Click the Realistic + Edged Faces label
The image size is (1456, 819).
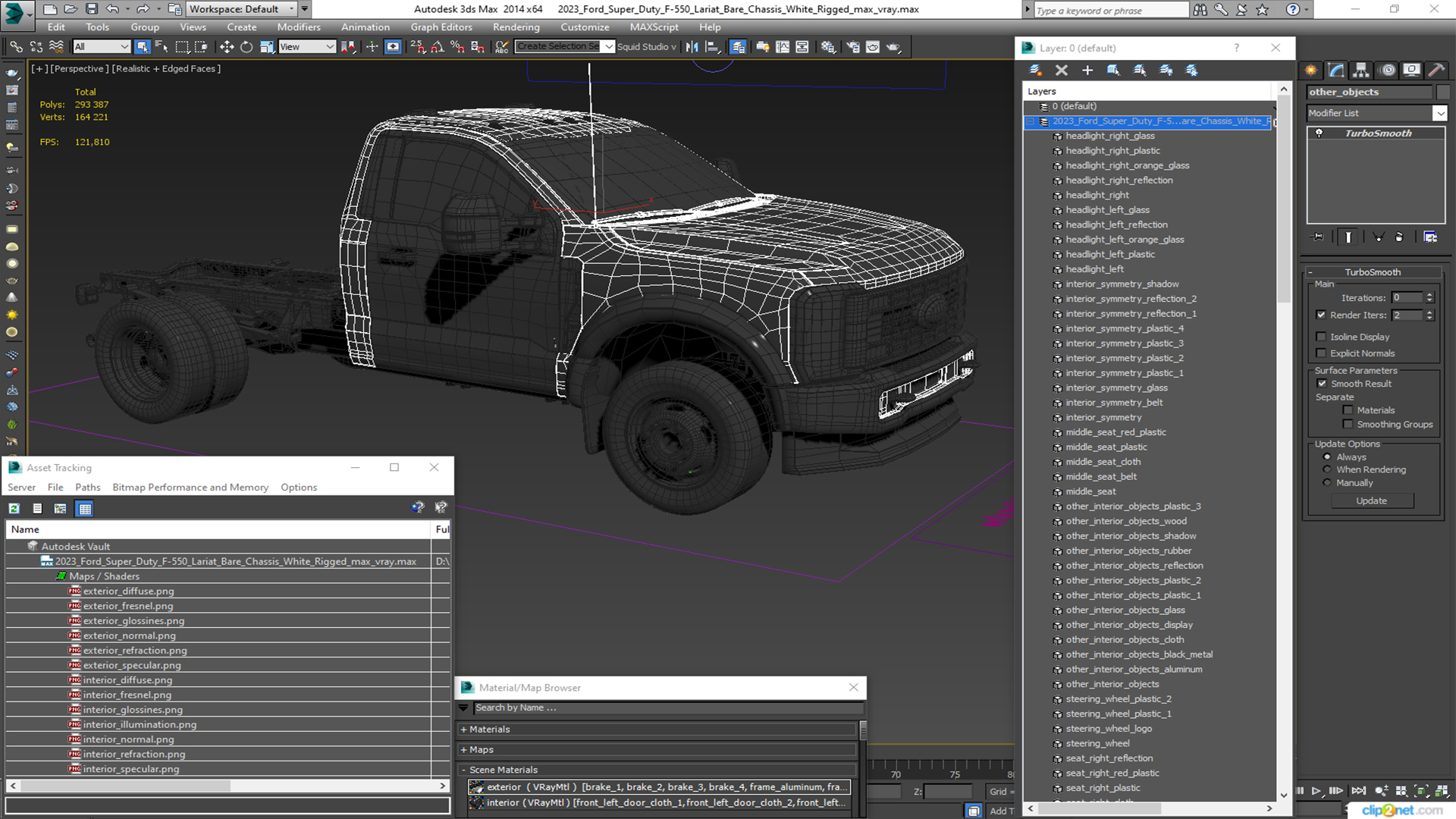pyautogui.click(x=166, y=69)
